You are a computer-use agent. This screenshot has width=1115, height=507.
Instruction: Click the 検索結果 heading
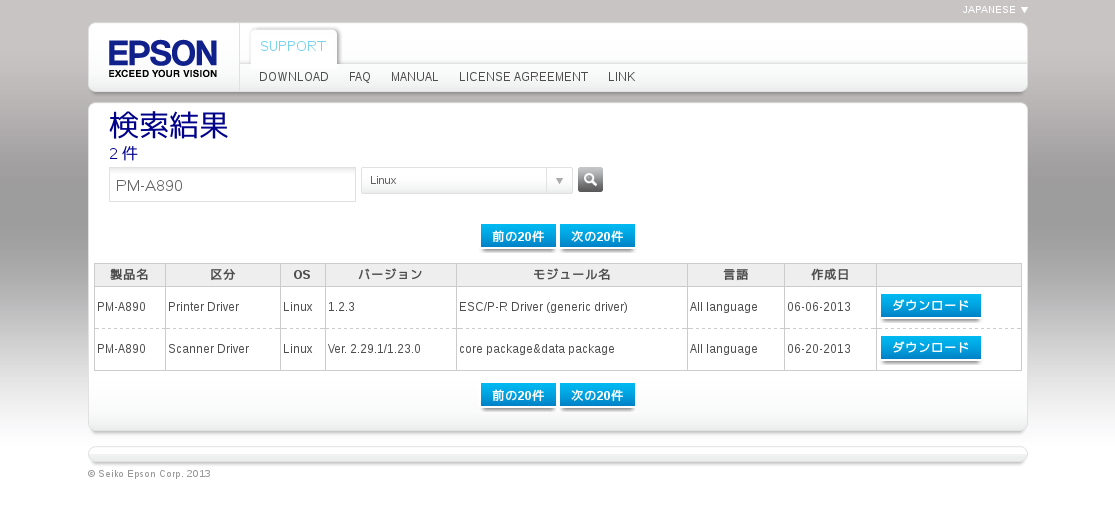click(169, 126)
